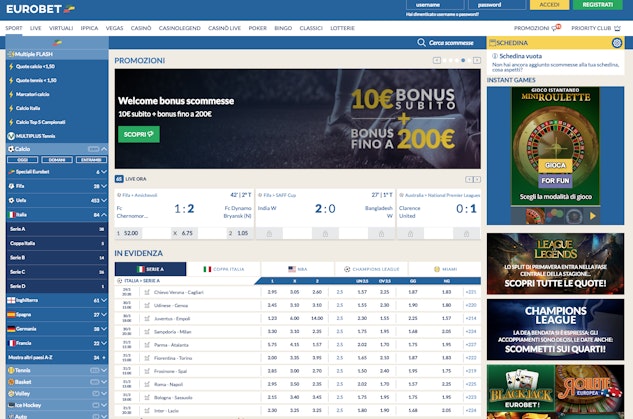Expand the Inghilterra category chevron
Viewport: 633px width, 419px height.
(x=104, y=300)
